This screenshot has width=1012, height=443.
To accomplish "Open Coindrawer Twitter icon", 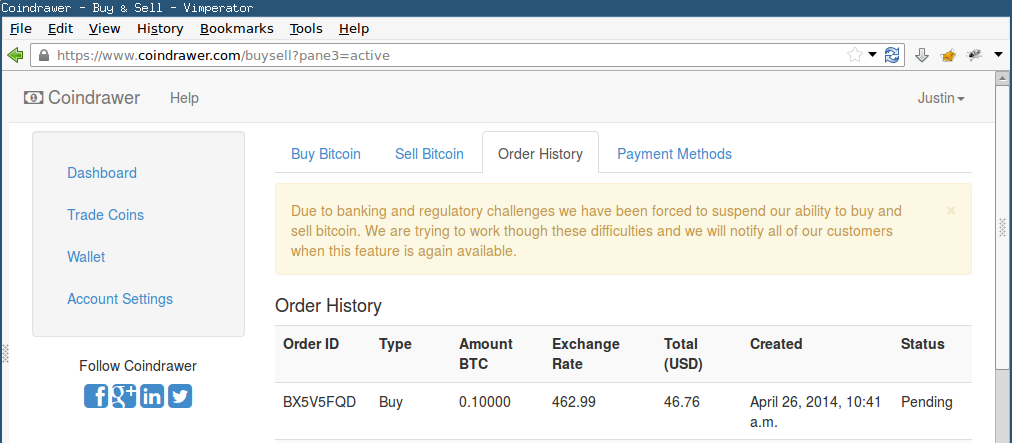I will [x=180, y=396].
